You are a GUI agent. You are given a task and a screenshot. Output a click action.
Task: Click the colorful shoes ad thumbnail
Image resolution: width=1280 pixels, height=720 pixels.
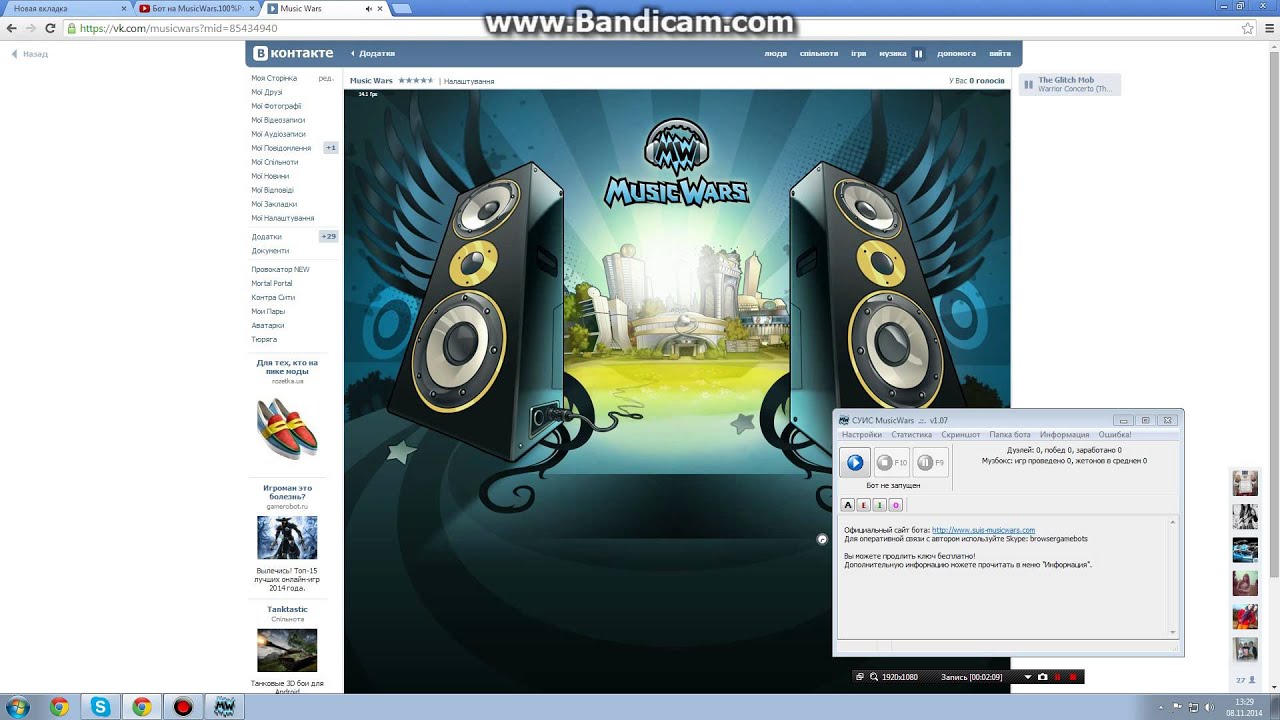pos(287,429)
